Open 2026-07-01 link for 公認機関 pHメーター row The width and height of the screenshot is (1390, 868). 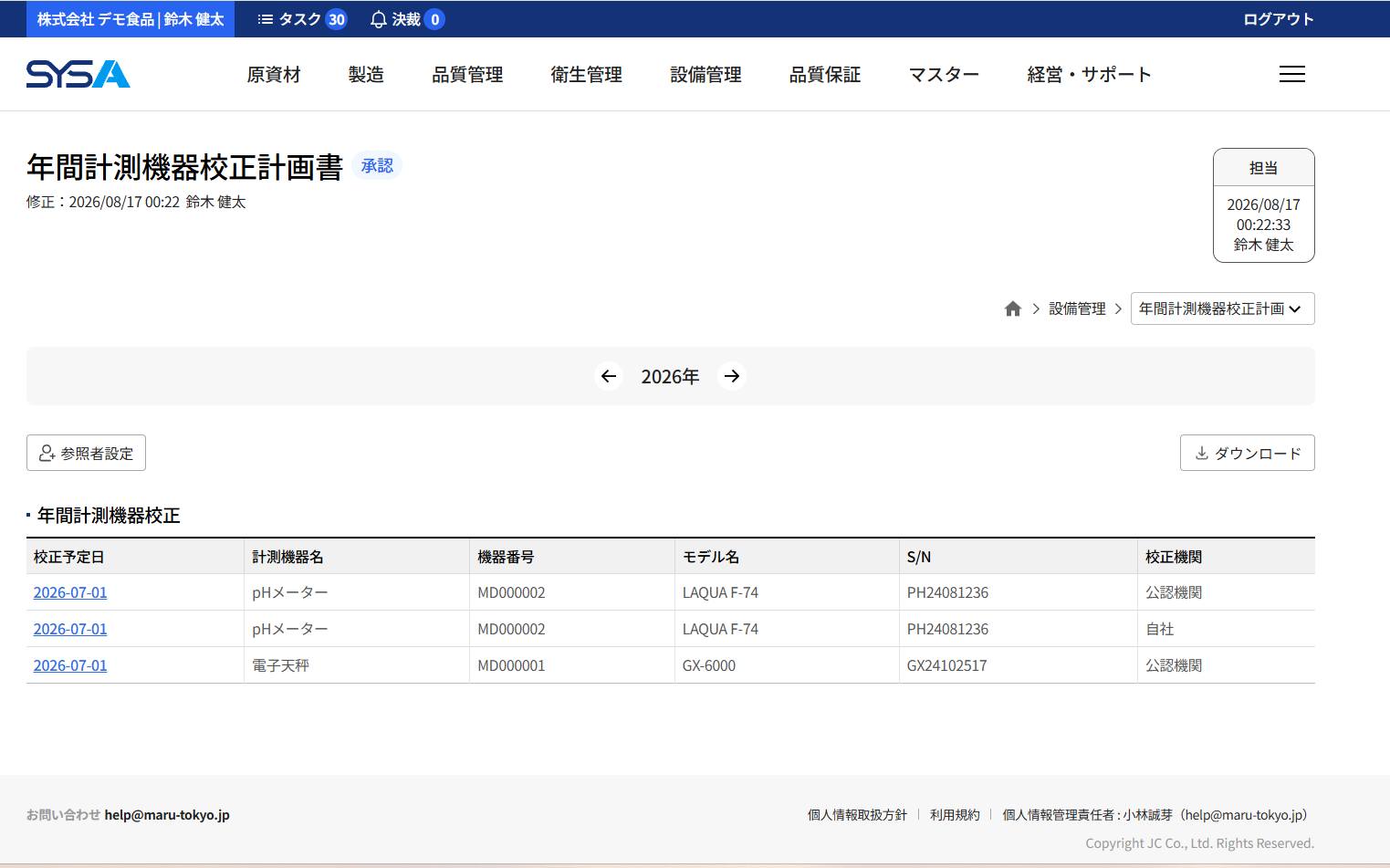[x=70, y=592]
